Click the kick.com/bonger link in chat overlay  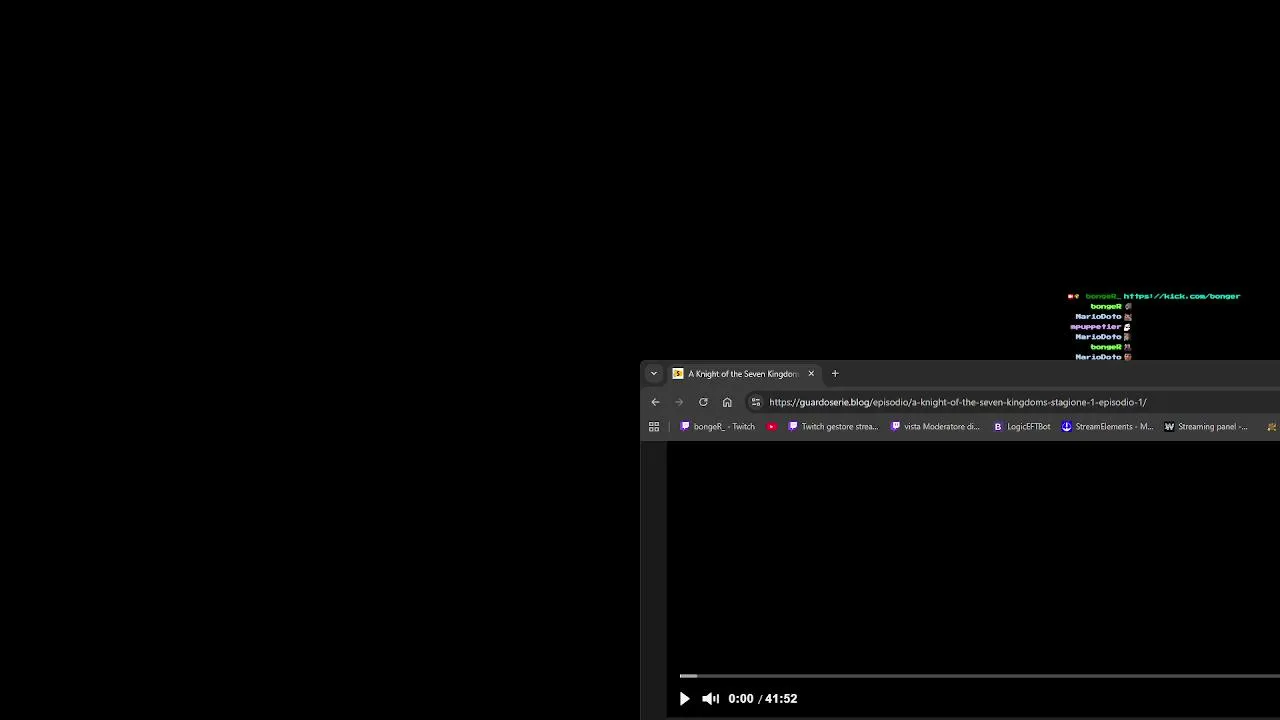click(1181, 296)
